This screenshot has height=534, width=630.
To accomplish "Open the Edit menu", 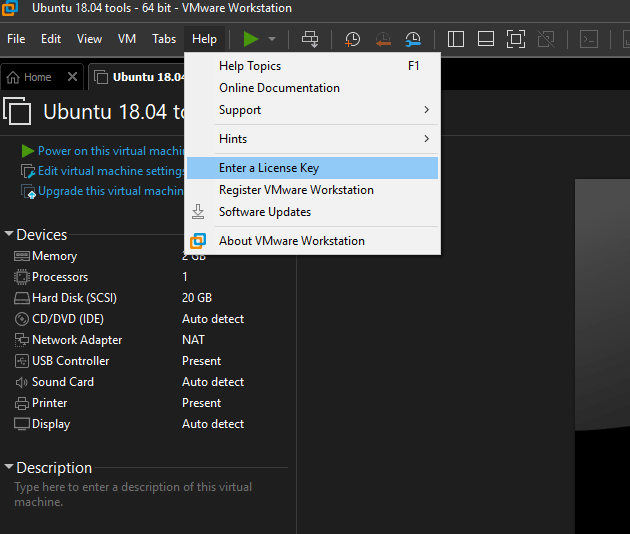I will point(51,39).
